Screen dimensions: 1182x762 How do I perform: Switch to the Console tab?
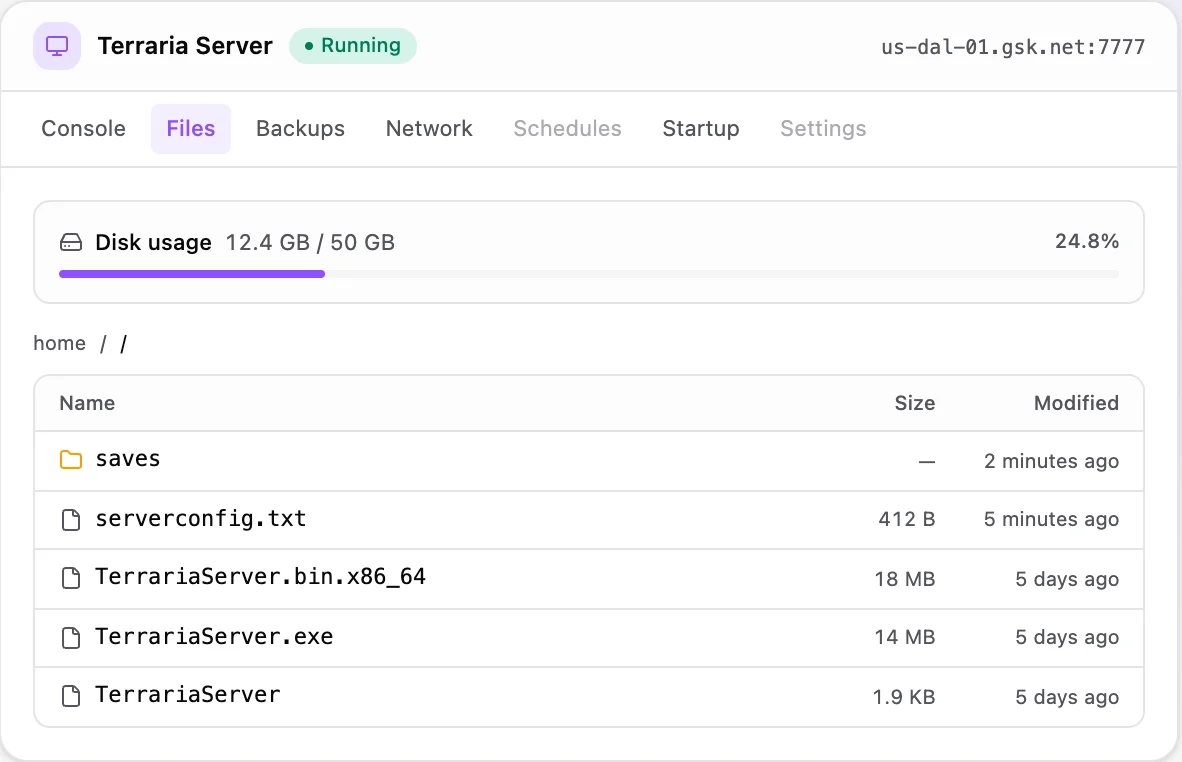[84, 129]
